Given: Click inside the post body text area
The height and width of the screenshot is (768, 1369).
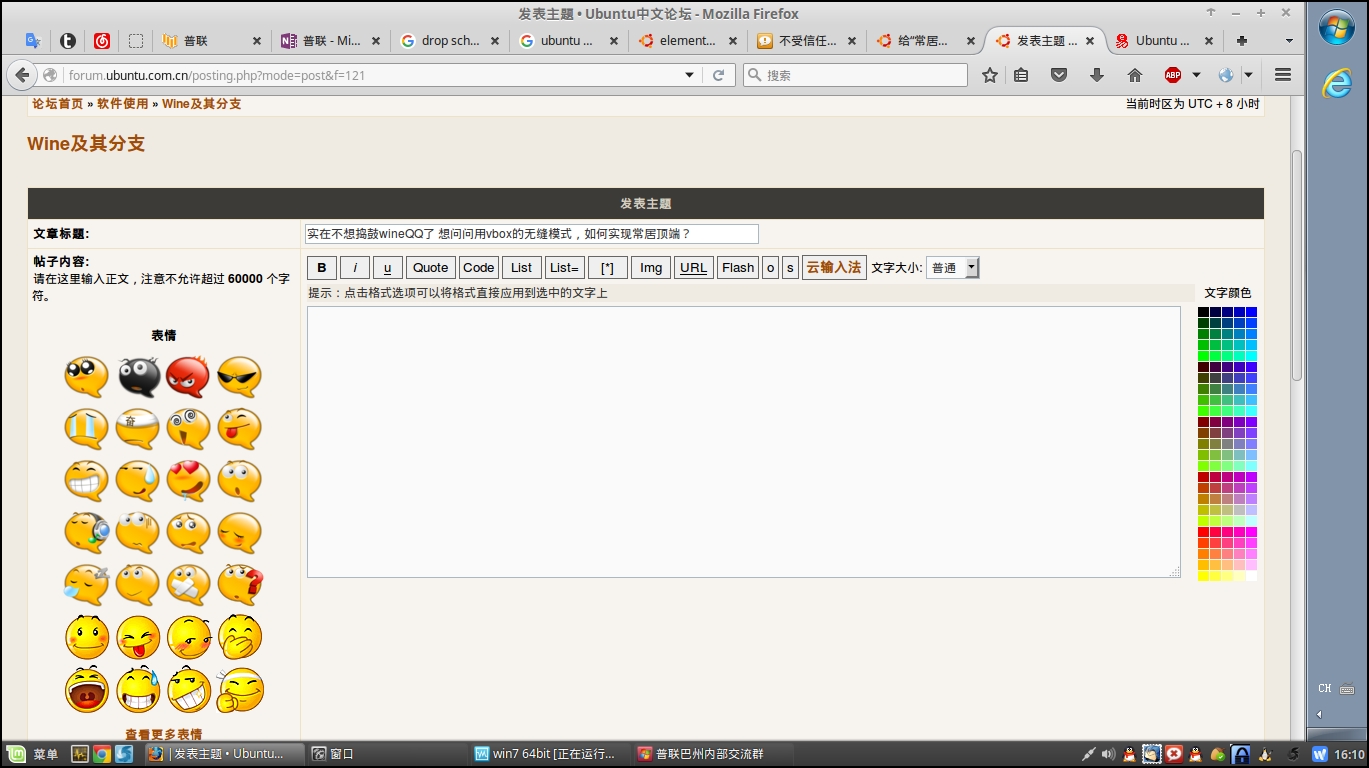Looking at the screenshot, I should pos(744,442).
